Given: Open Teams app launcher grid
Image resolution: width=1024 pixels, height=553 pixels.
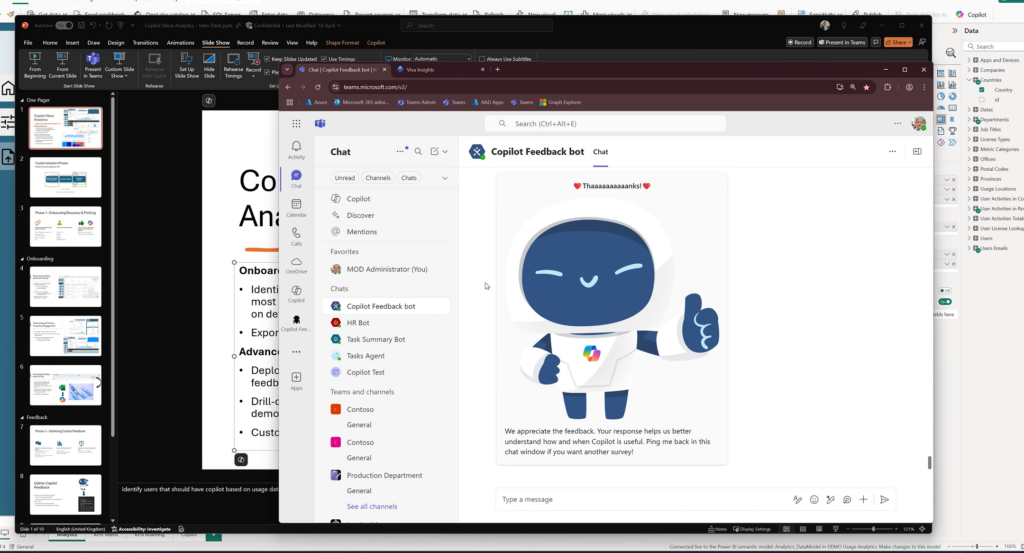Looking at the screenshot, I should (x=296, y=123).
